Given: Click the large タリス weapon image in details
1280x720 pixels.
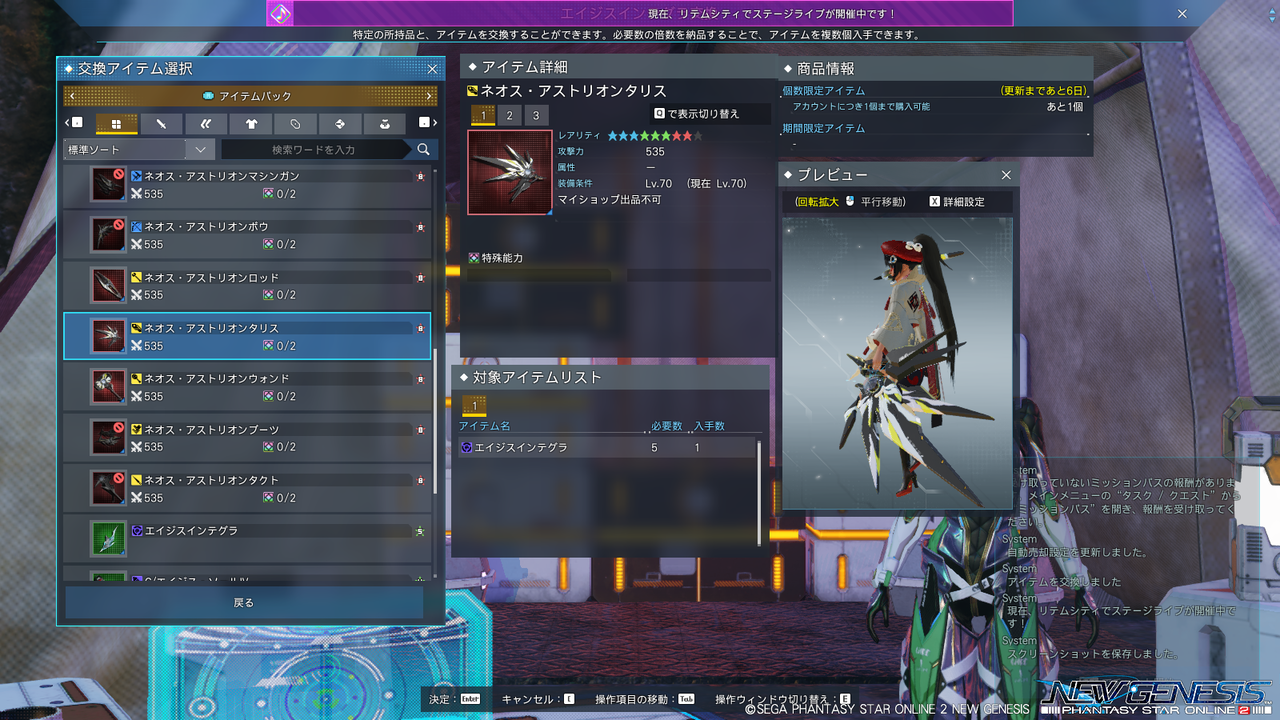Looking at the screenshot, I should pyautogui.click(x=510, y=172).
